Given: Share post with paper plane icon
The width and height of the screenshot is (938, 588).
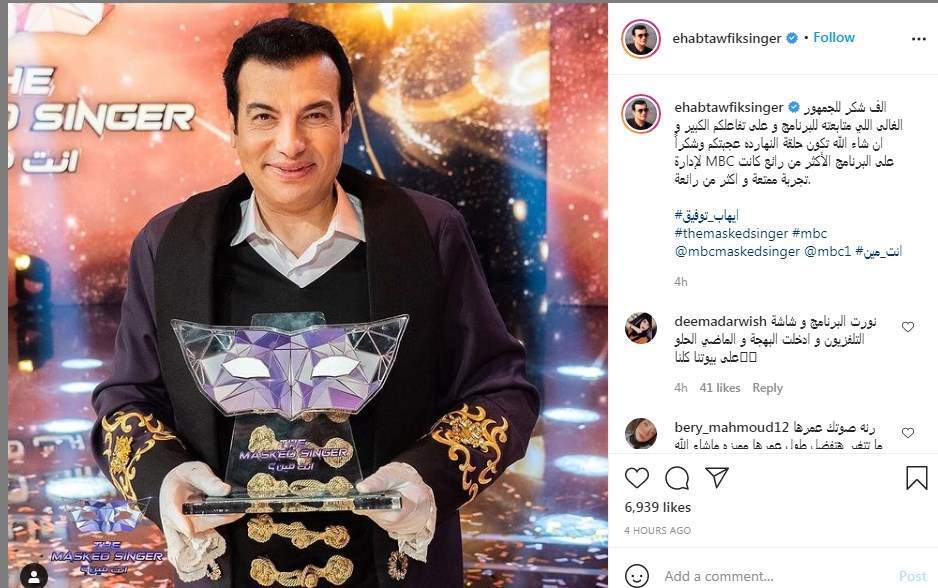Looking at the screenshot, I should coord(717,477).
